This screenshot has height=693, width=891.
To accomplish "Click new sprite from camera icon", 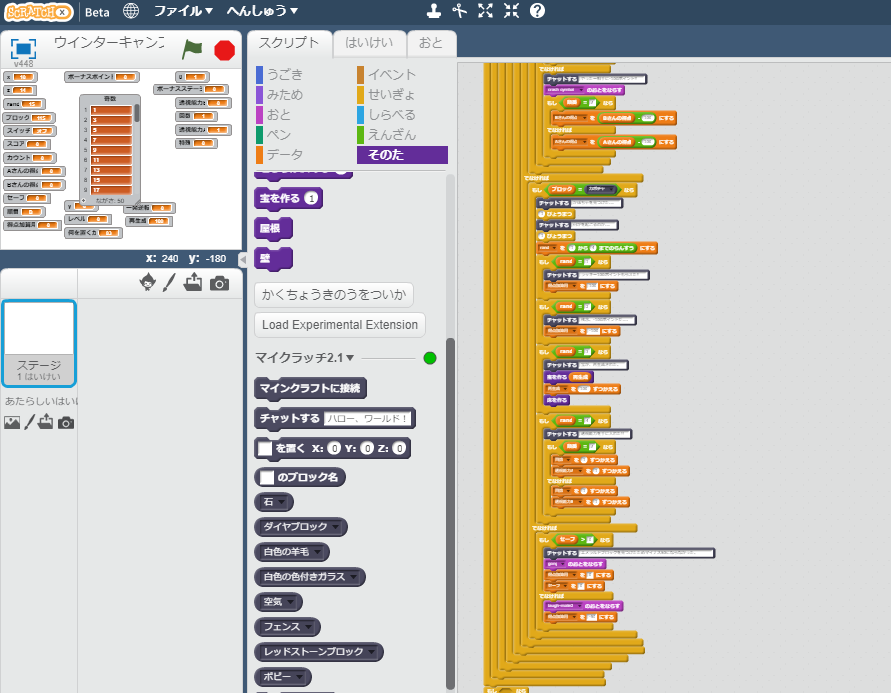I will [219, 283].
